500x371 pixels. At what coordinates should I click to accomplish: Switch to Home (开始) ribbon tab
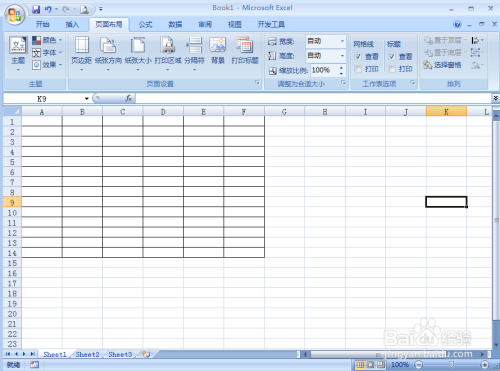pyautogui.click(x=43, y=24)
